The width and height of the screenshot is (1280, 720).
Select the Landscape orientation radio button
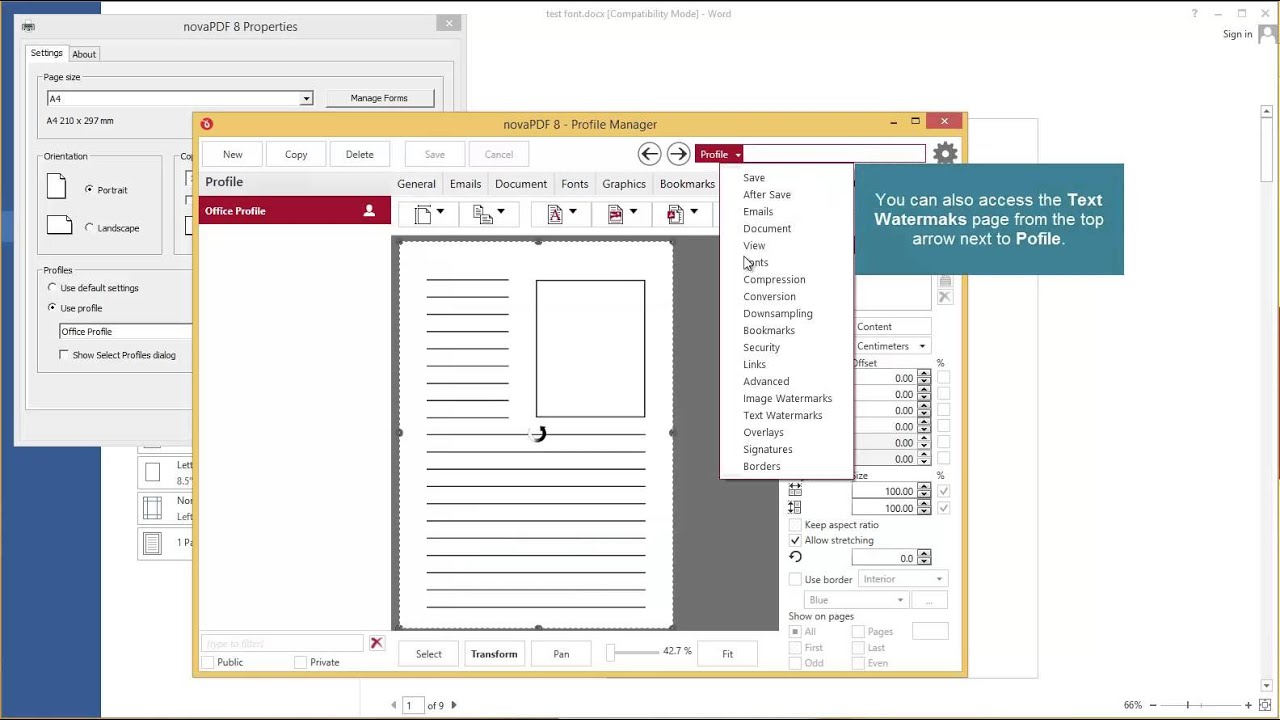click(89, 228)
